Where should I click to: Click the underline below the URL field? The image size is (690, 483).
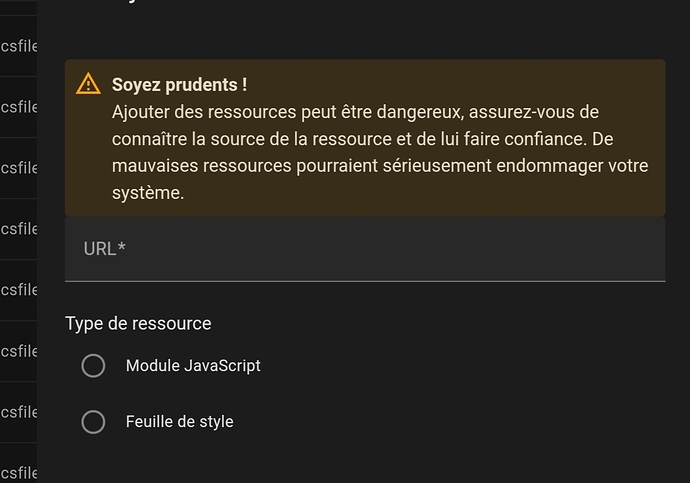365,281
